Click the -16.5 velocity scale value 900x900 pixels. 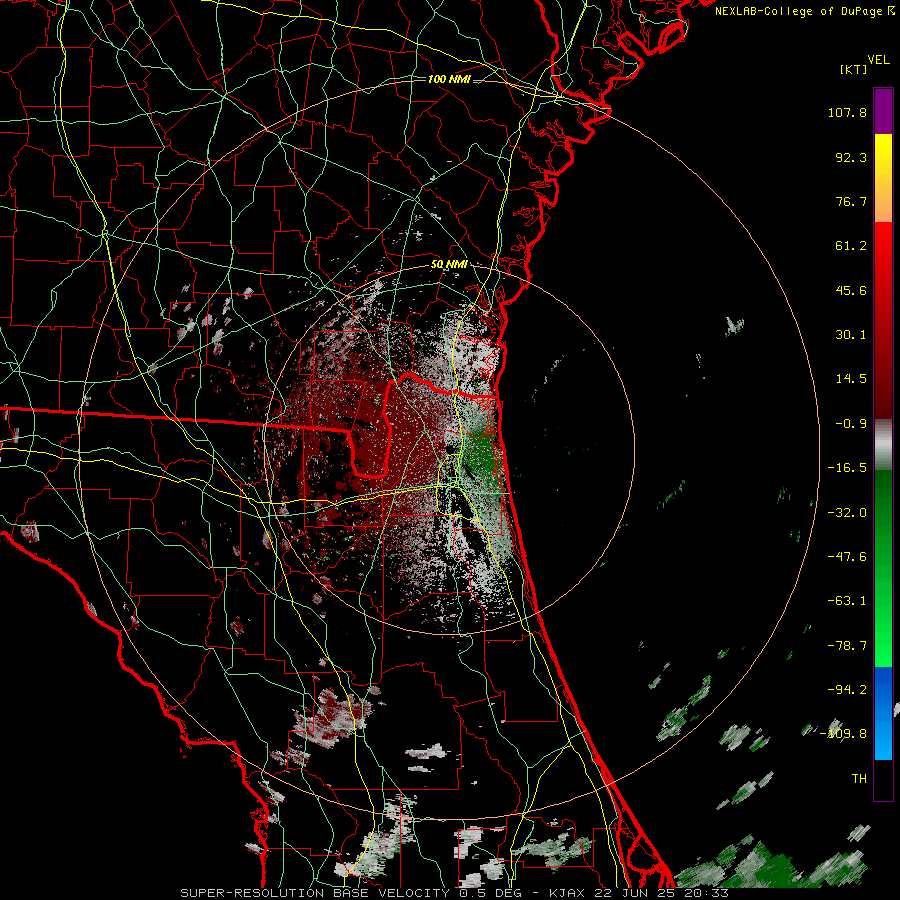point(847,468)
